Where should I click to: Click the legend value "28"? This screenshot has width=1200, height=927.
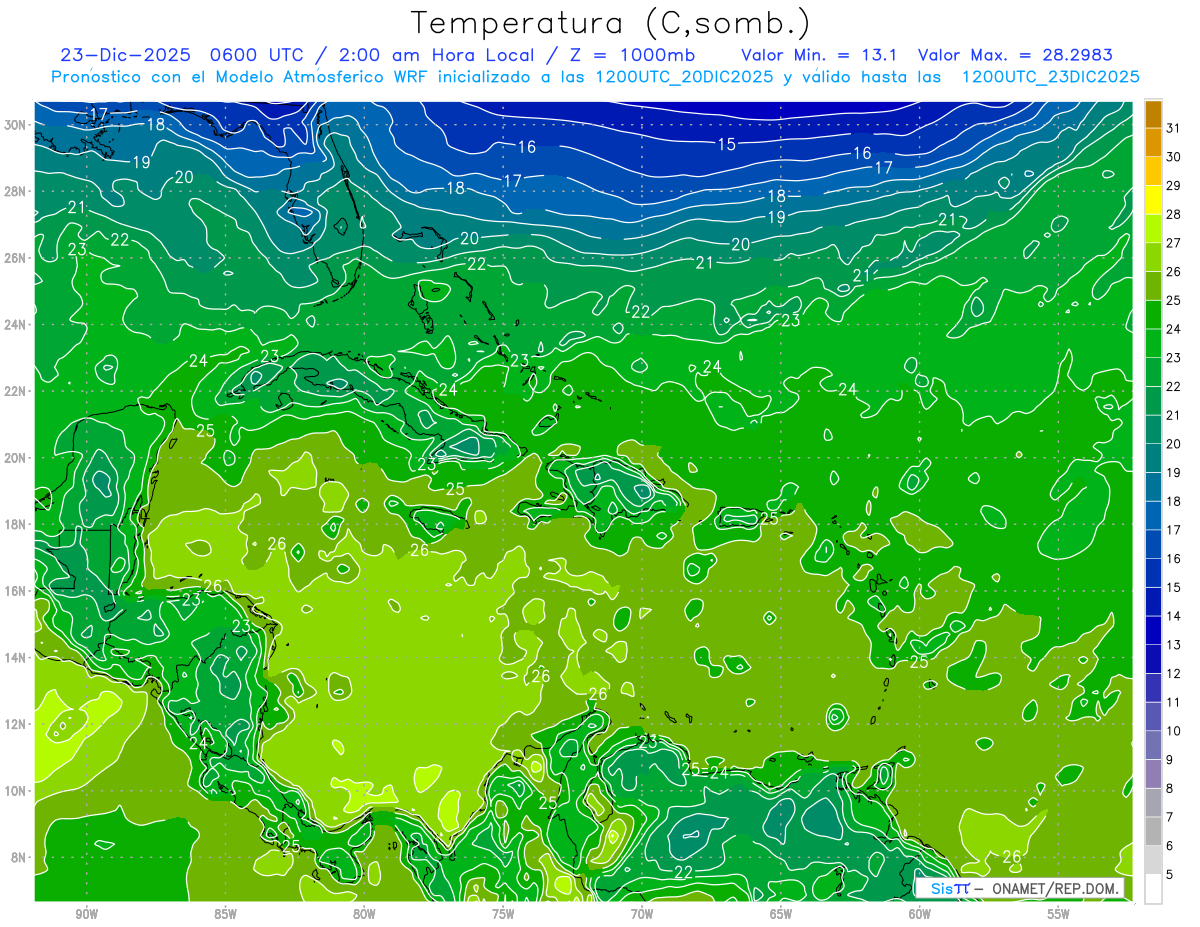[x=1174, y=214]
